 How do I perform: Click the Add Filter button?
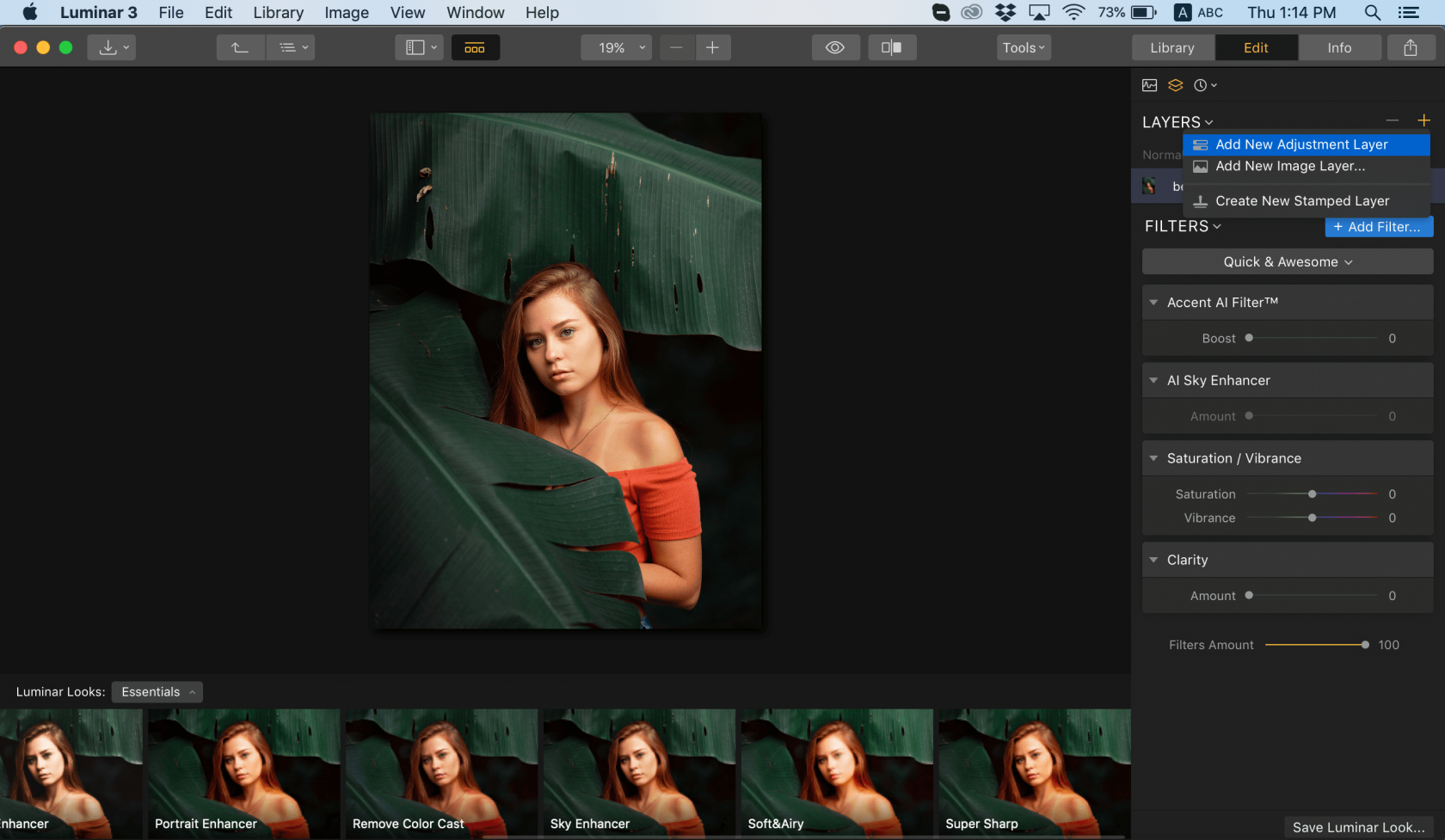pyautogui.click(x=1378, y=227)
